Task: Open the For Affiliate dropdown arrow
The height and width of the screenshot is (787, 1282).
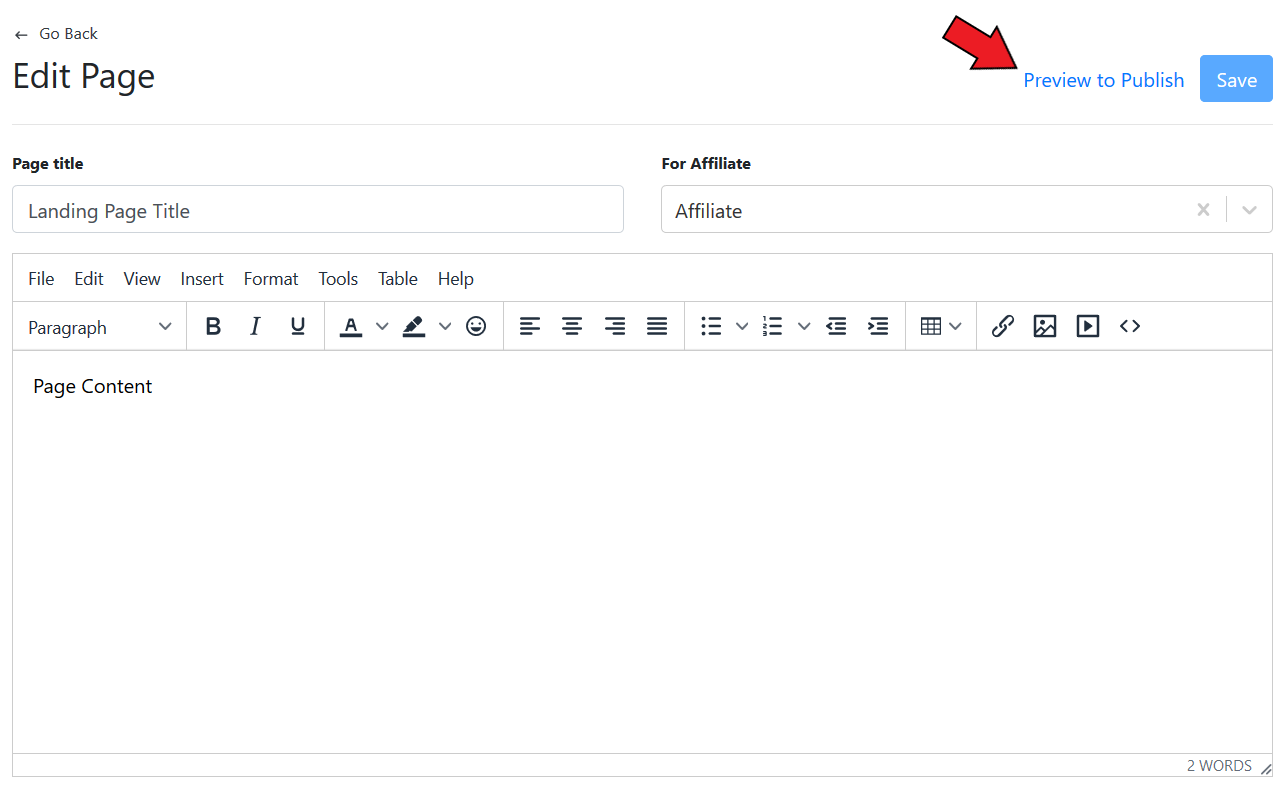Action: coord(1249,210)
